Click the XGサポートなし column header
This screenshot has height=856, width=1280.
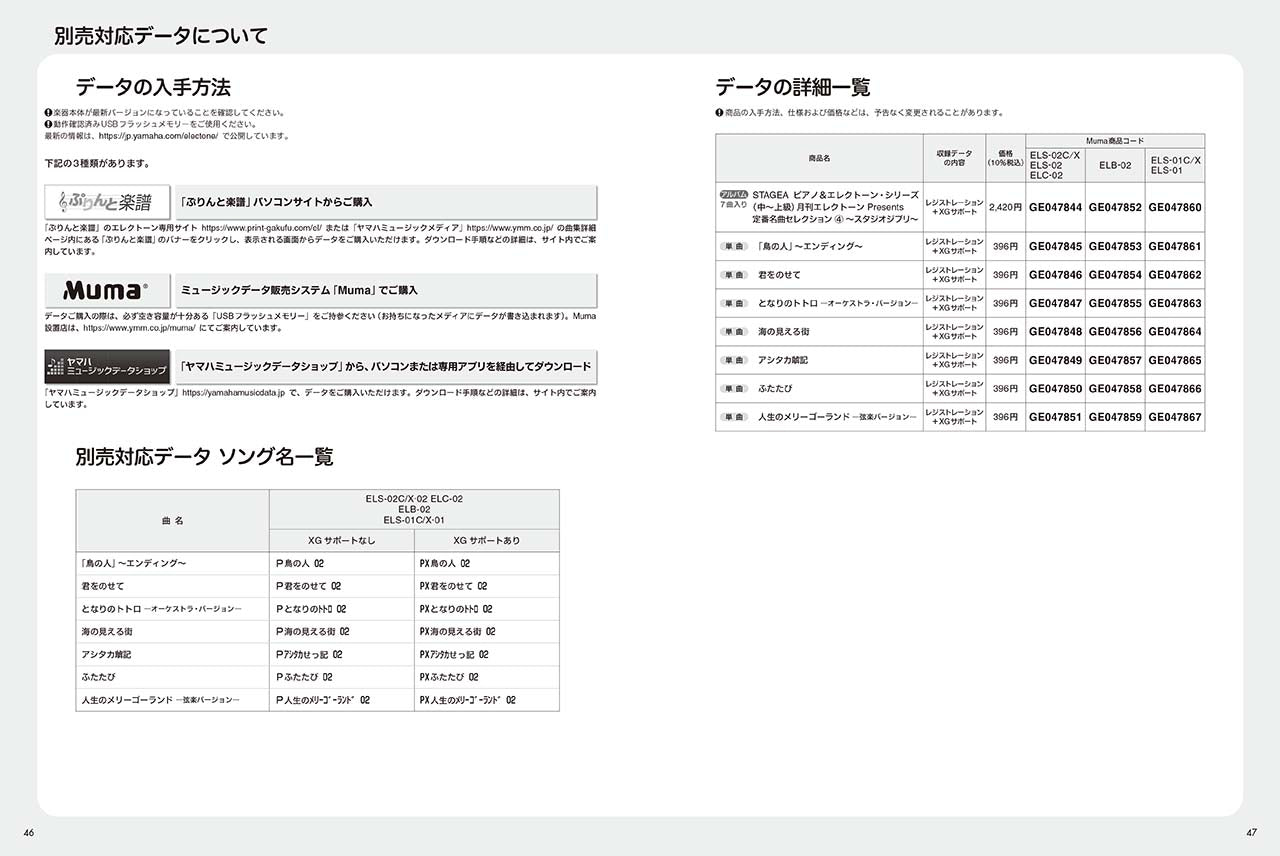342,541
